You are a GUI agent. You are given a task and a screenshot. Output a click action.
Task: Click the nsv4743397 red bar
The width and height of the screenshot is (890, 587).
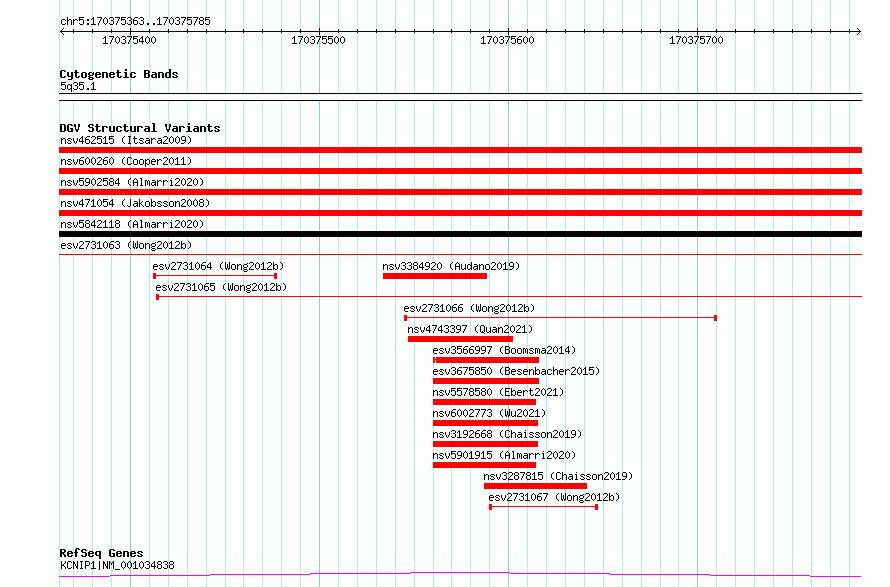click(460, 339)
